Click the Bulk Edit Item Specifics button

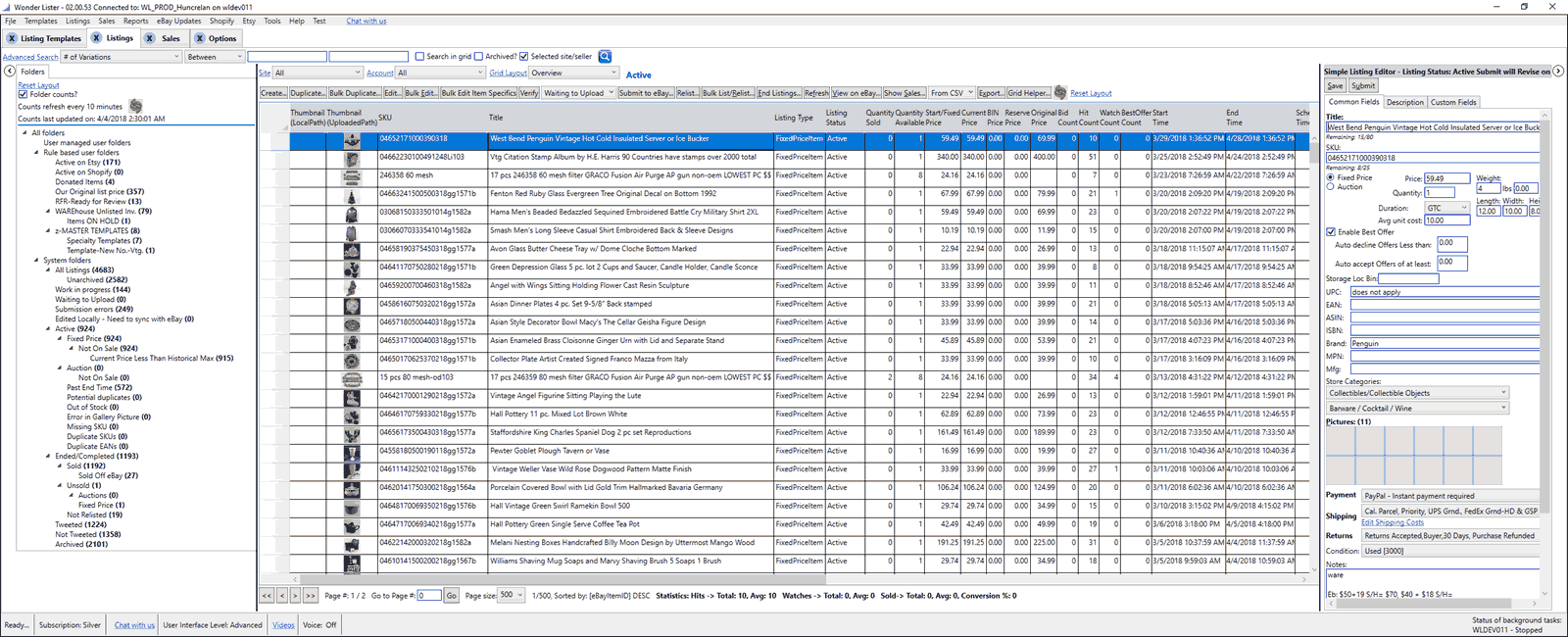pos(478,93)
